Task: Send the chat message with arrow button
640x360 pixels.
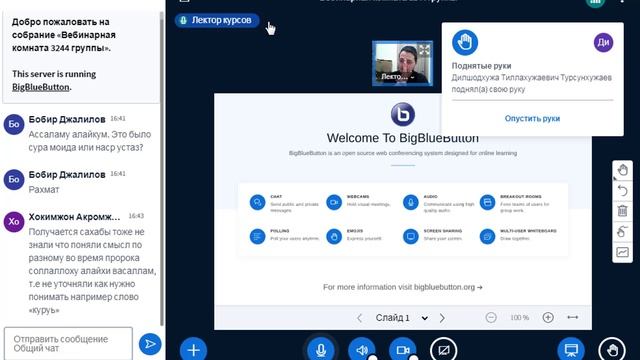Action: (150, 344)
